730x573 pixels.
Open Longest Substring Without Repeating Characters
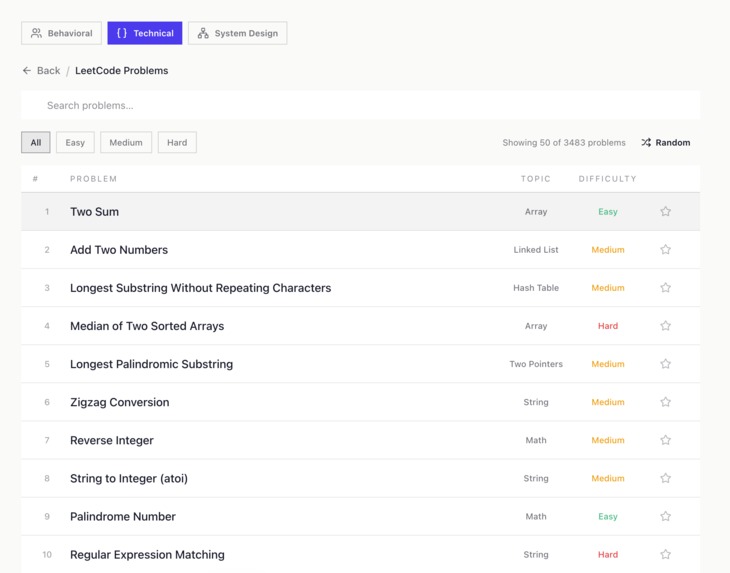click(x=201, y=288)
